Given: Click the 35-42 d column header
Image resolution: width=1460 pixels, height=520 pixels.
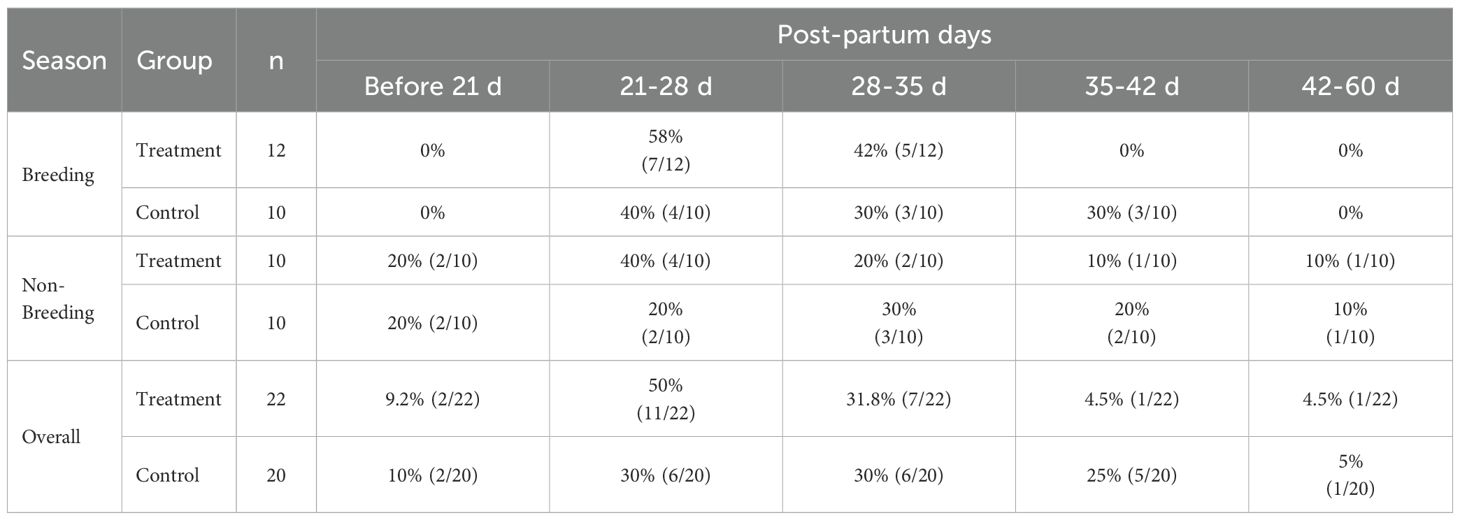Looking at the screenshot, I should point(1131,86).
